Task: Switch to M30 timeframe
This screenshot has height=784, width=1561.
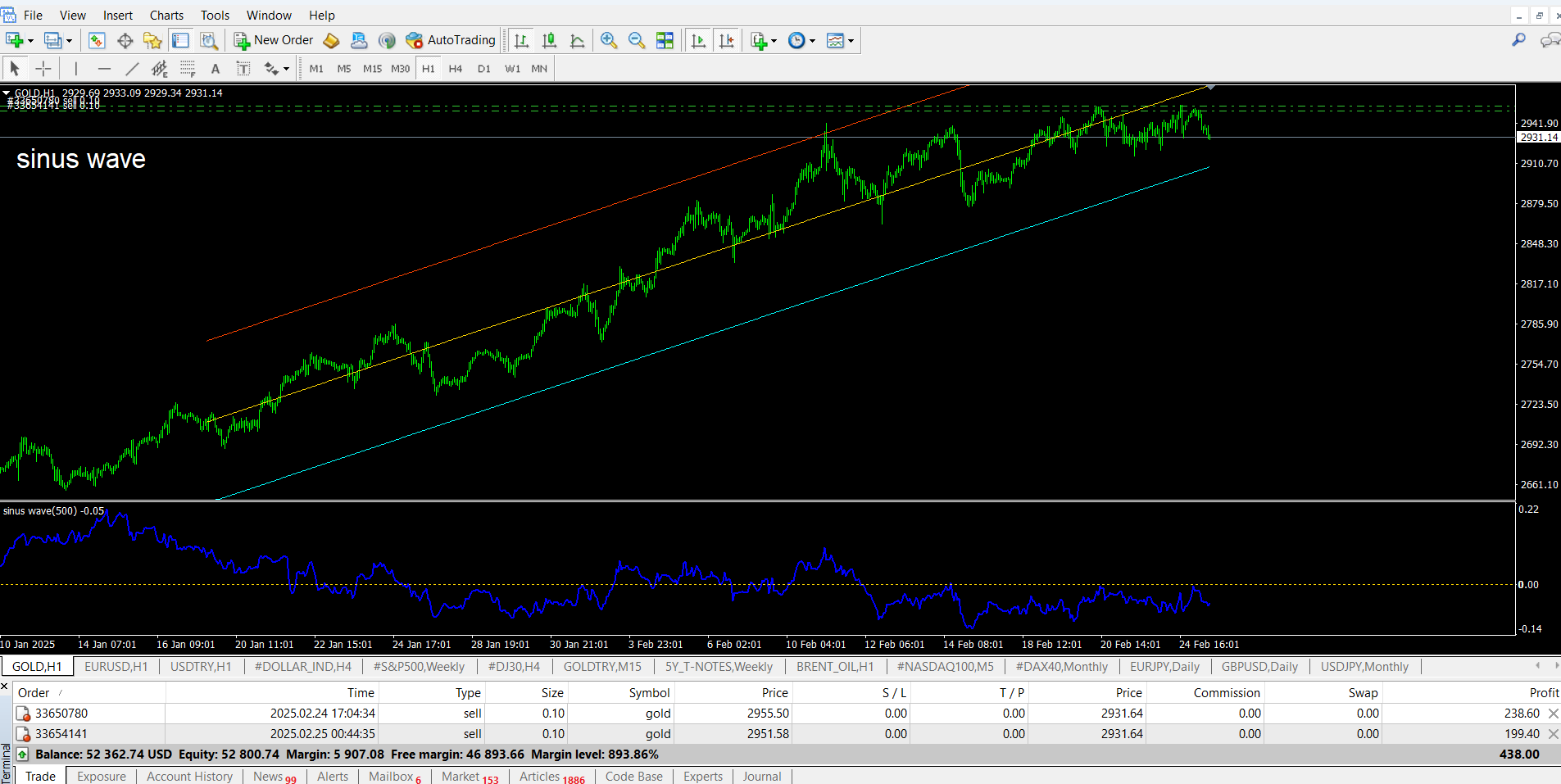Action: coord(400,69)
